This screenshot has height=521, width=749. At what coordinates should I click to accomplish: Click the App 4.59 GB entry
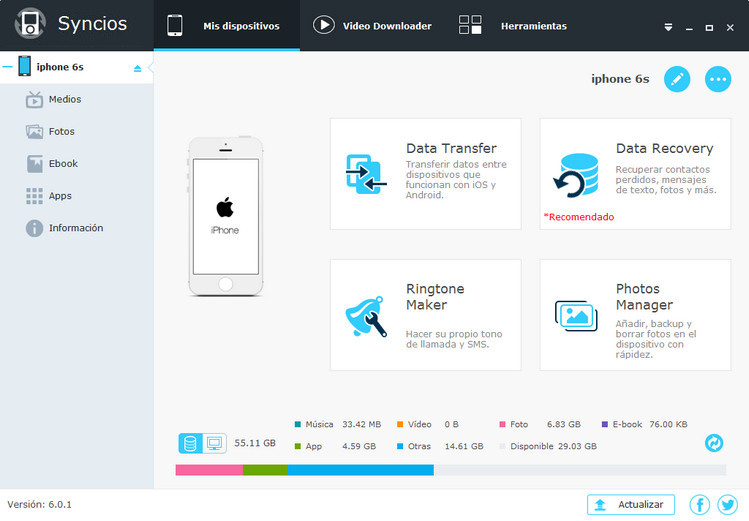point(335,446)
